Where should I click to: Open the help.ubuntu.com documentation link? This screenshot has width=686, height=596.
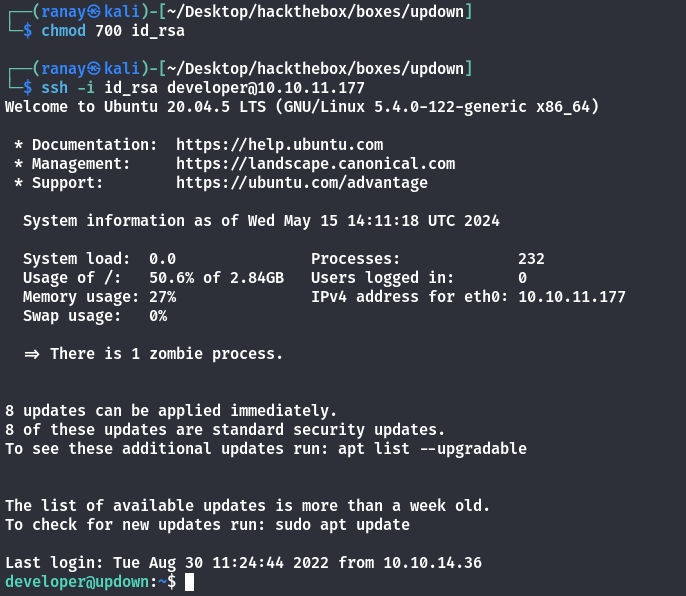[279, 145]
